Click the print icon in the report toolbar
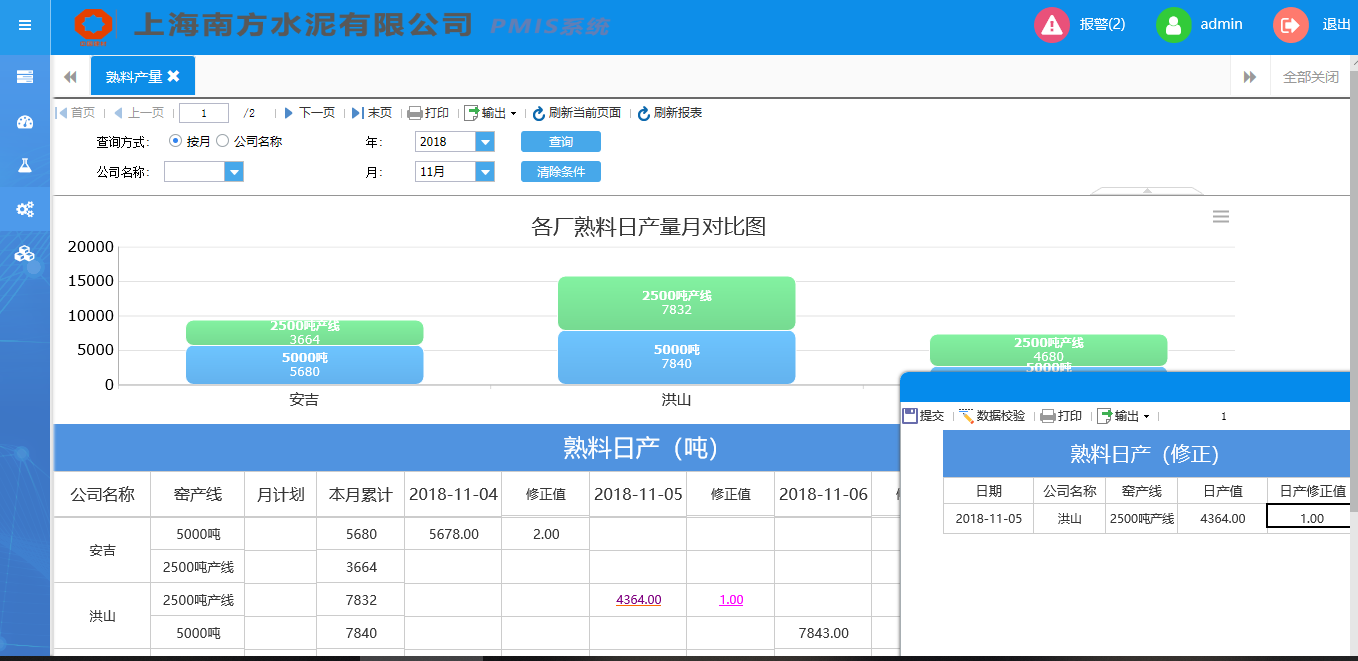This screenshot has width=1358, height=661. (414, 113)
